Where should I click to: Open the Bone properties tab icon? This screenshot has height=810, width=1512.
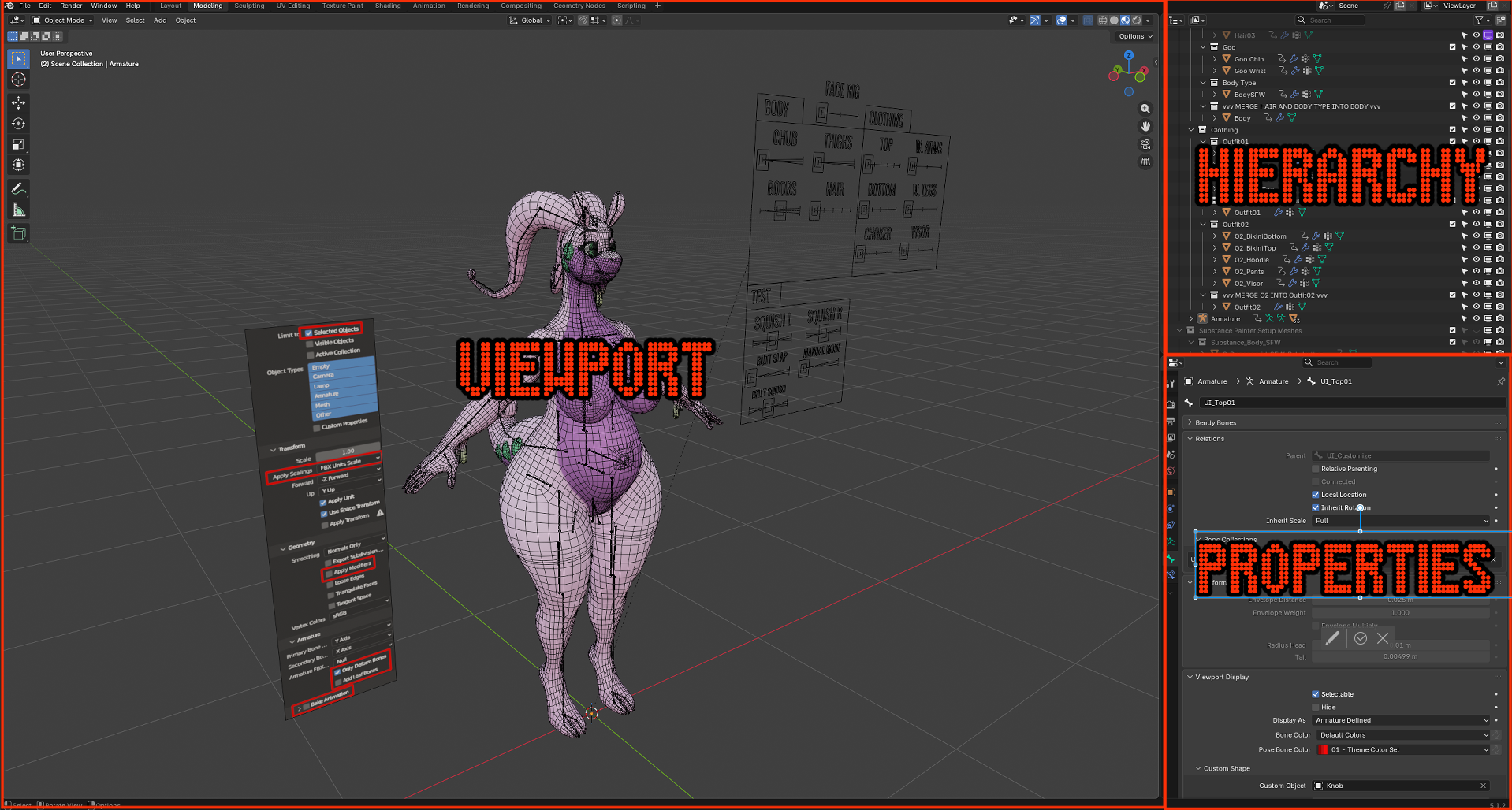(1171, 559)
